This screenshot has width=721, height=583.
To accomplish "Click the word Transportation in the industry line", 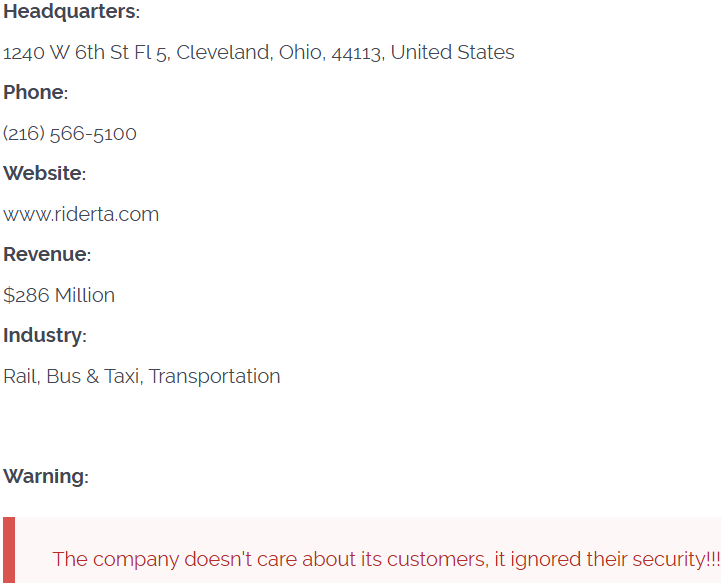I will pos(214,377).
